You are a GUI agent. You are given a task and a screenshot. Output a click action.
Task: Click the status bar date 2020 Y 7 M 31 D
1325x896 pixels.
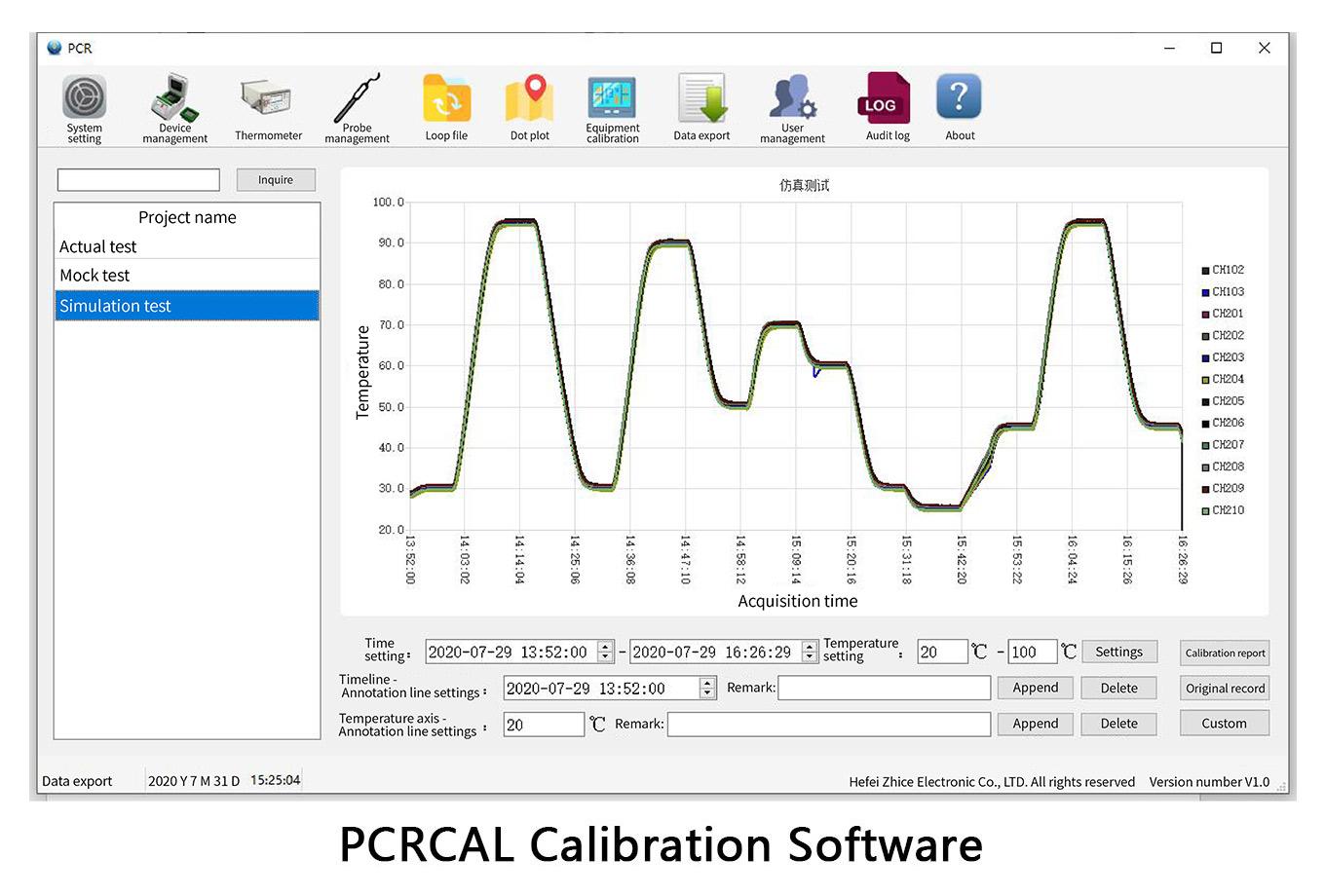click(x=194, y=781)
